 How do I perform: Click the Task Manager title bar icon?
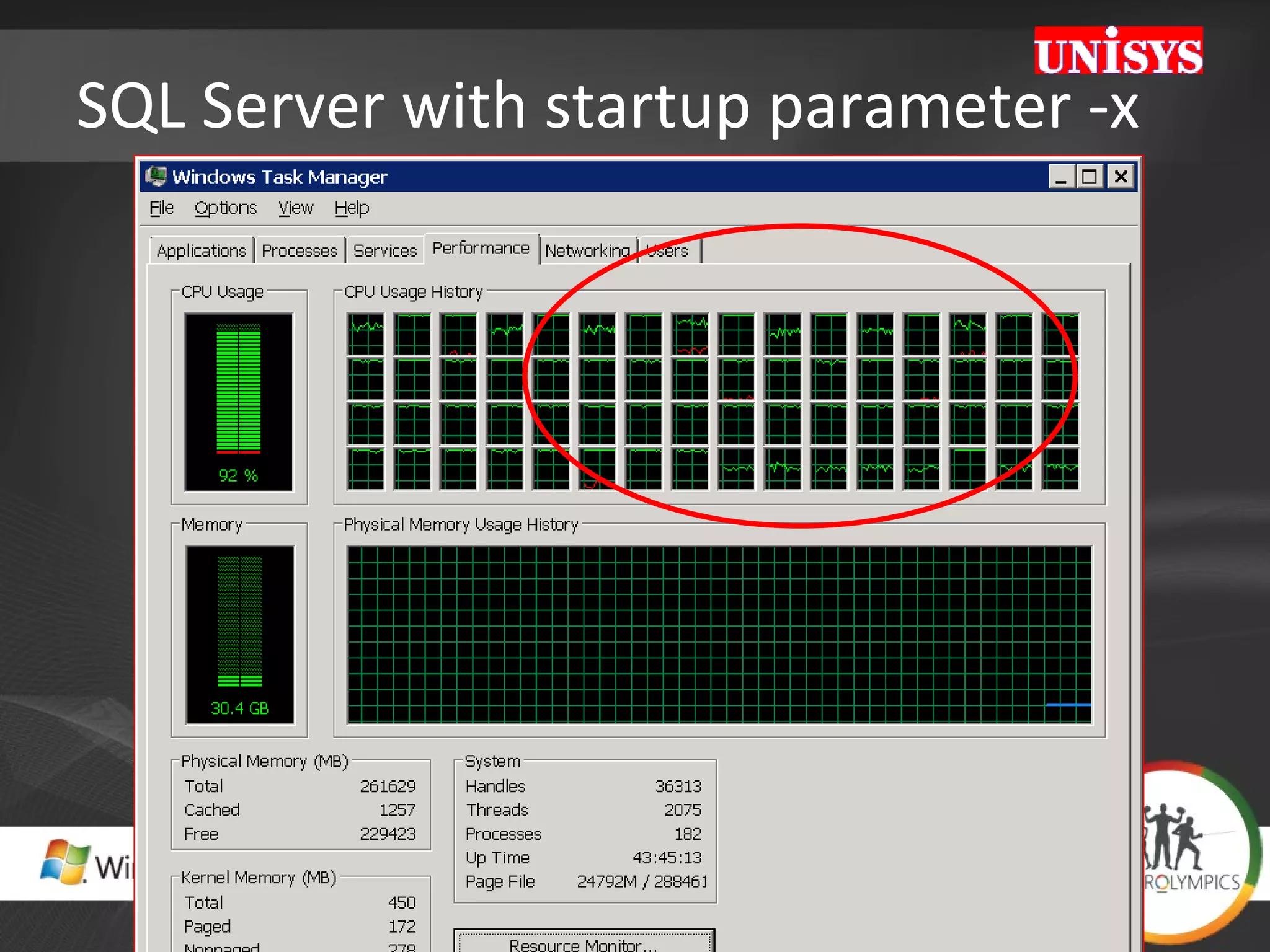pos(156,177)
